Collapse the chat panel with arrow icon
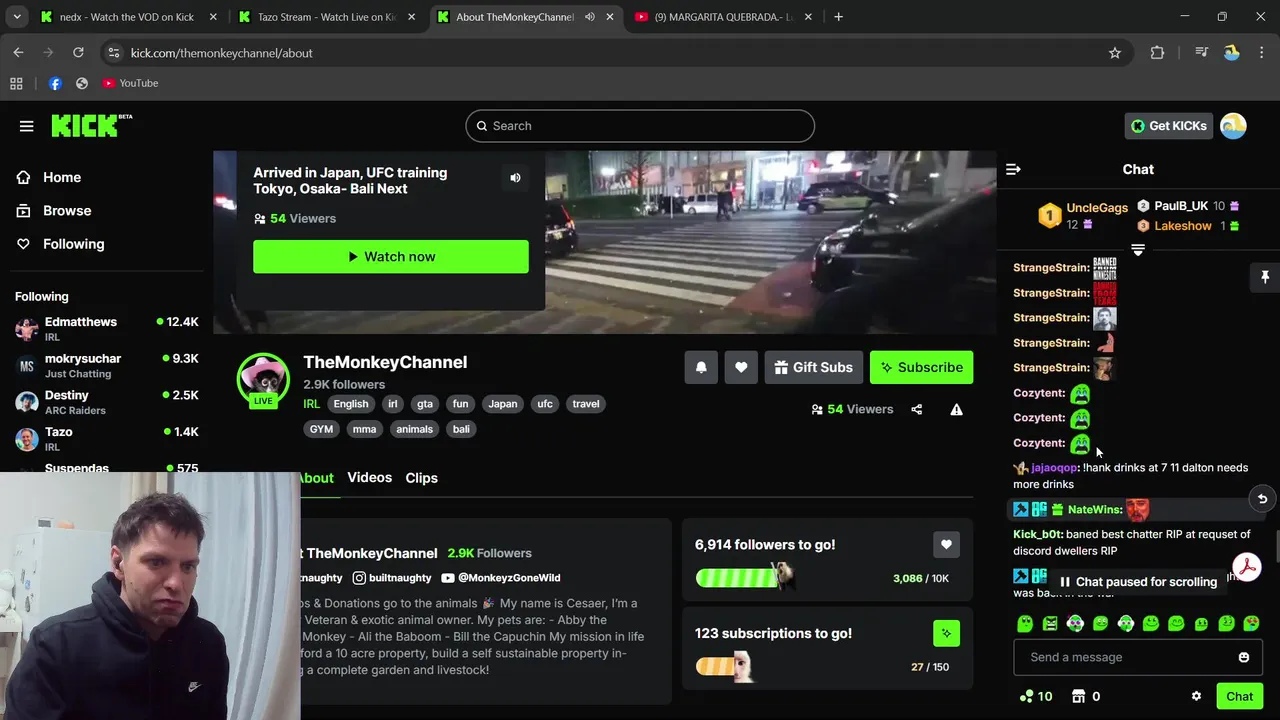This screenshot has height=720, width=1280. (1013, 170)
